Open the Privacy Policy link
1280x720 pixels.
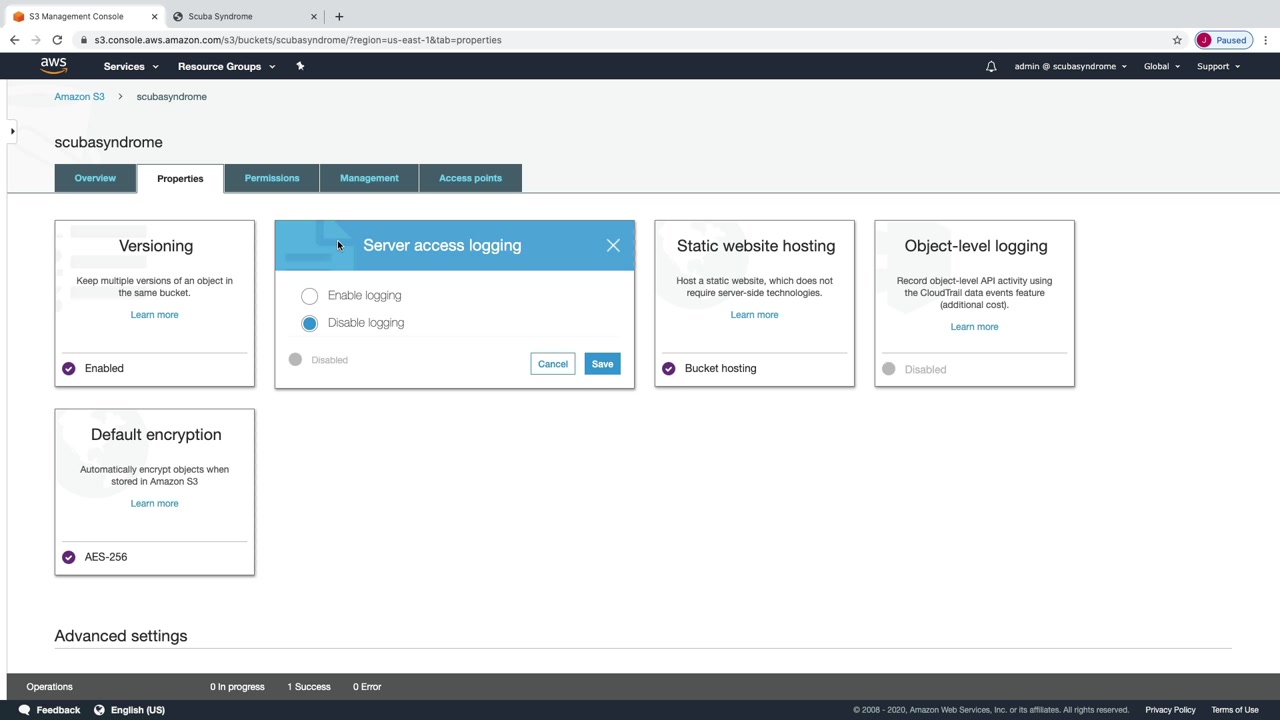(1170, 710)
